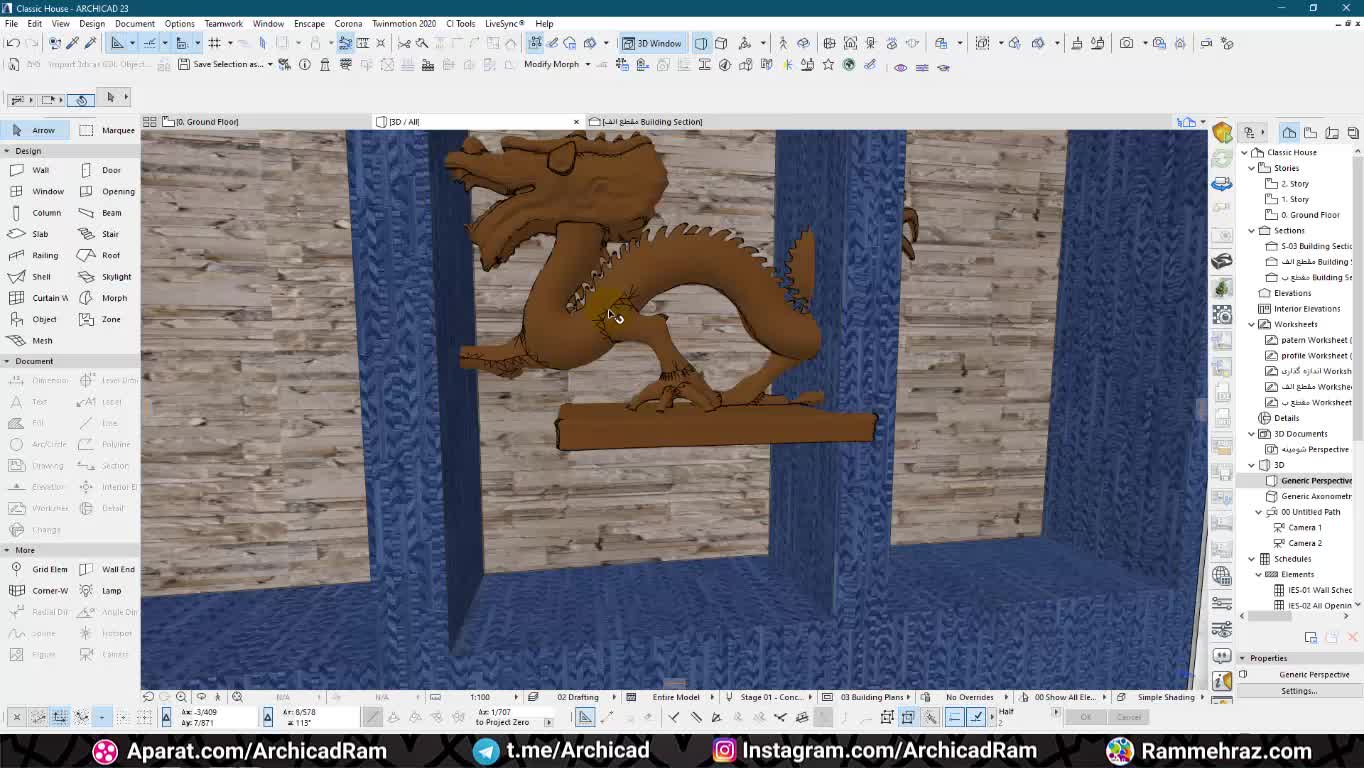Toggle the 3D Window button
Viewport: 1364px width, 768px height.
tap(651, 43)
